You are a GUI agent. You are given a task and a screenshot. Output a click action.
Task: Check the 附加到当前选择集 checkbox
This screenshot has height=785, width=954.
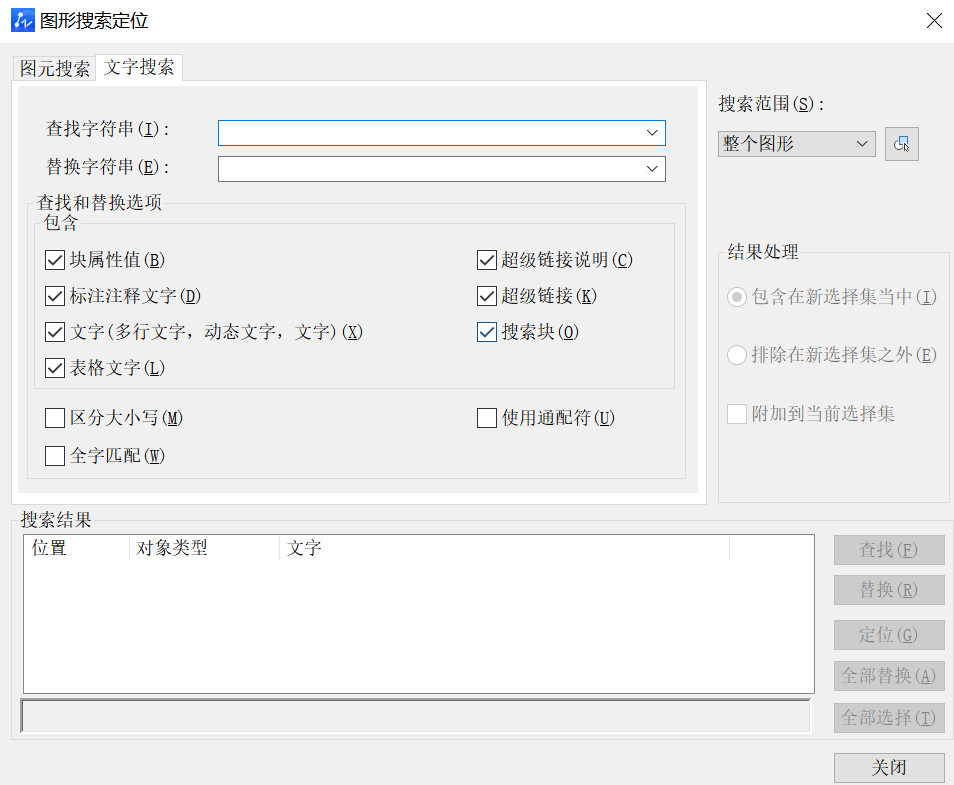pyautogui.click(x=737, y=414)
